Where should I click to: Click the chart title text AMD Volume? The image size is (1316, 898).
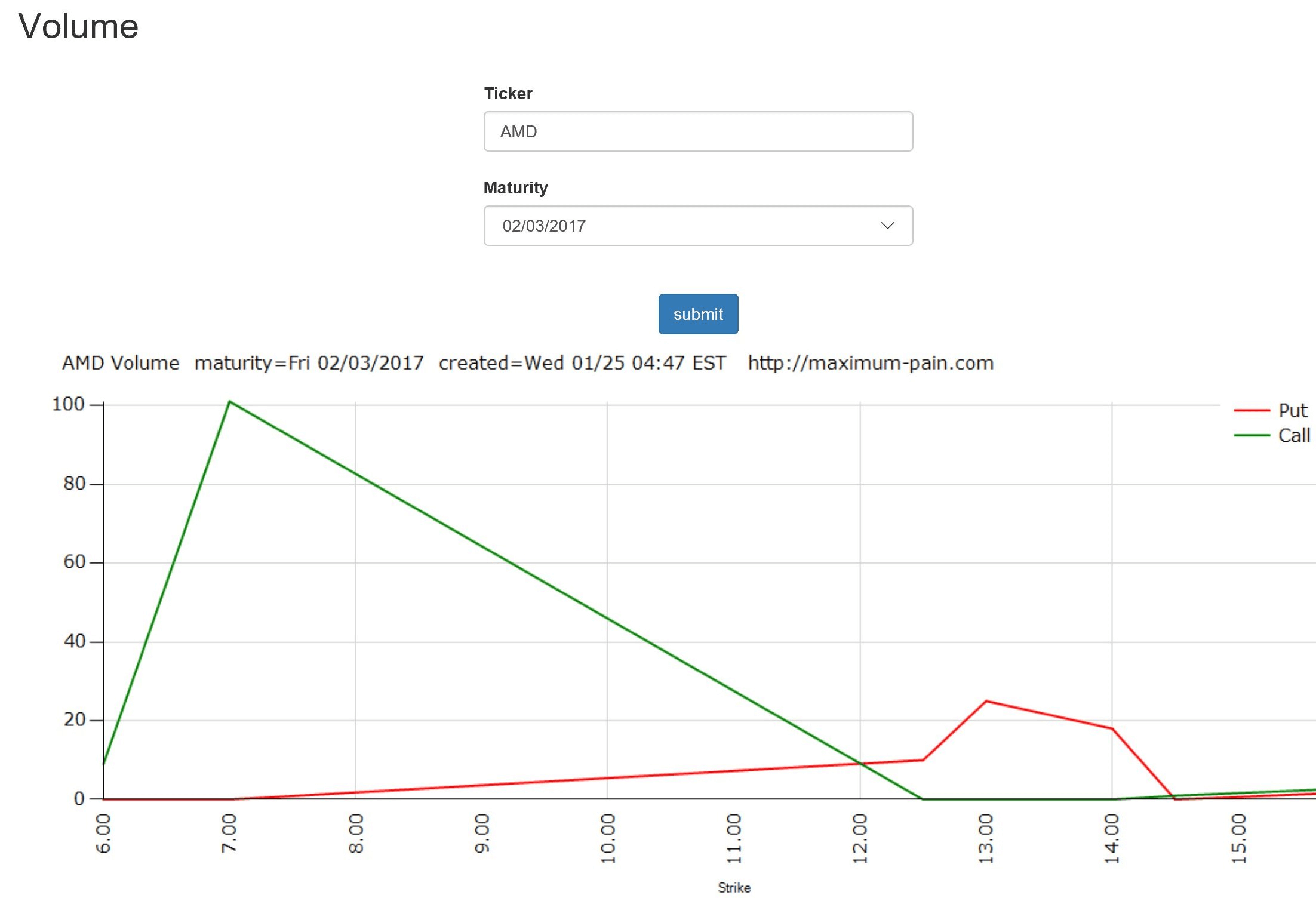point(121,363)
